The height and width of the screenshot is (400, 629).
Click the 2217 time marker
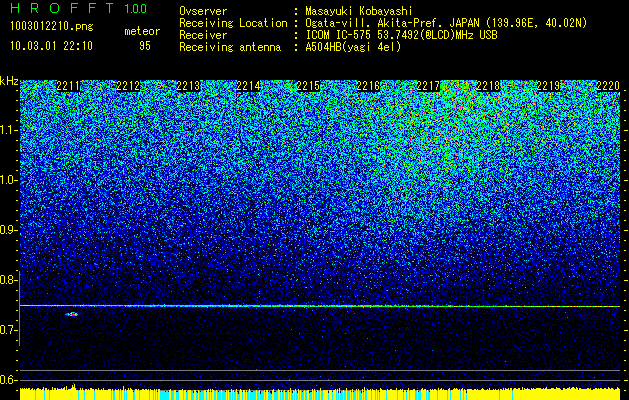pos(428,85)
